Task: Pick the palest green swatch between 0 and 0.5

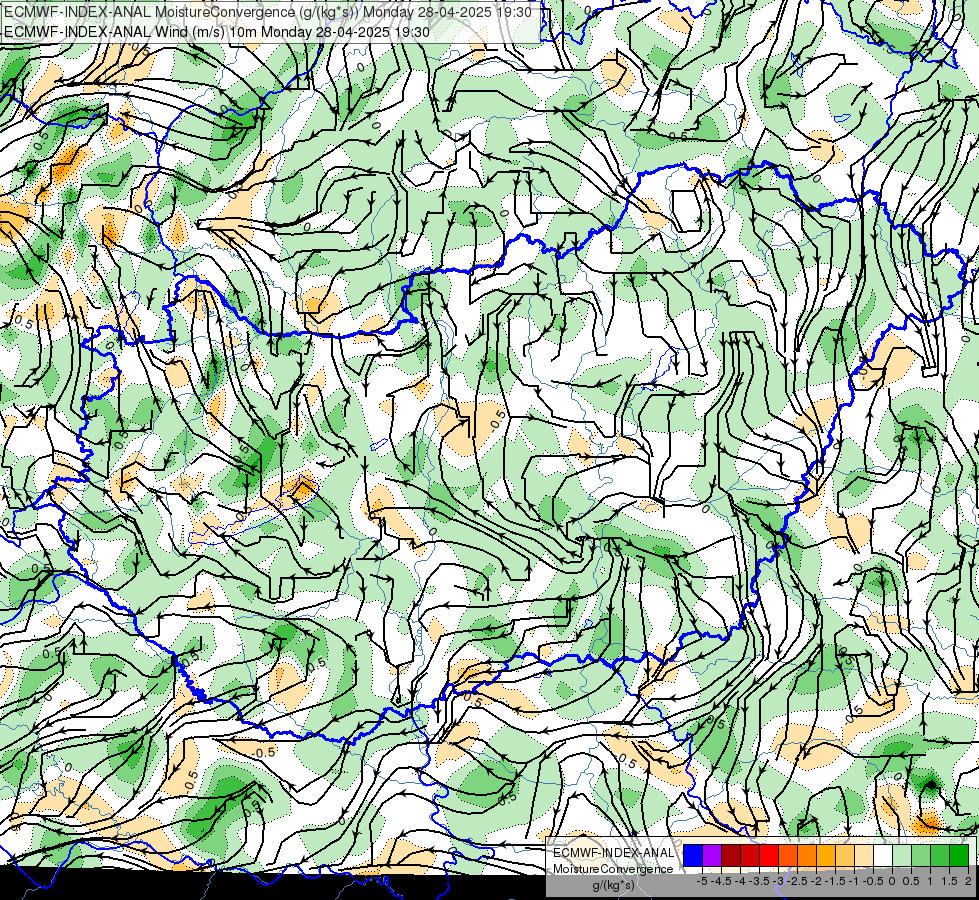Action: point(902,856)
